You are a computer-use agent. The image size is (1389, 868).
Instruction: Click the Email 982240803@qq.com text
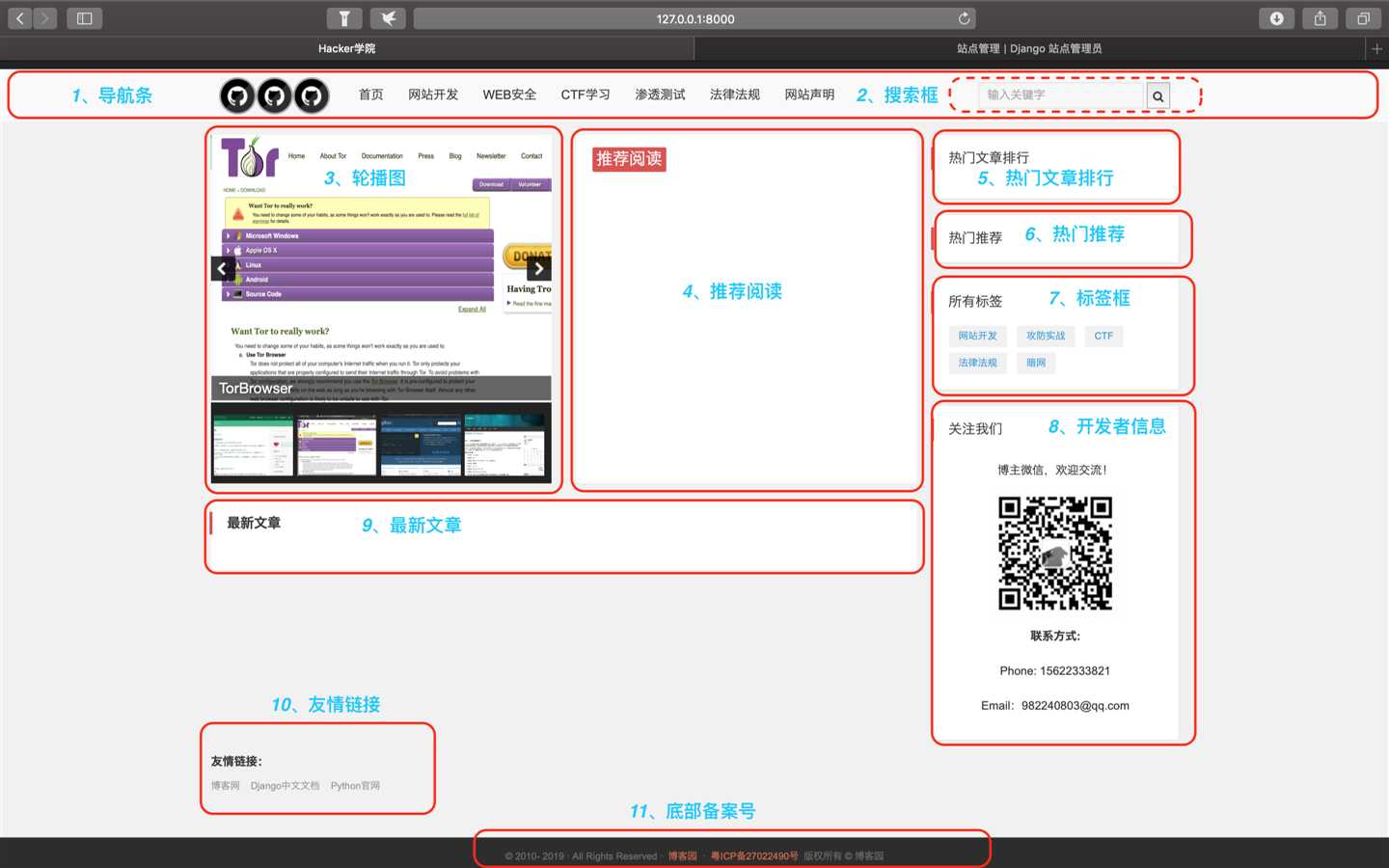pyautogui.click(x=1055, y=706)
